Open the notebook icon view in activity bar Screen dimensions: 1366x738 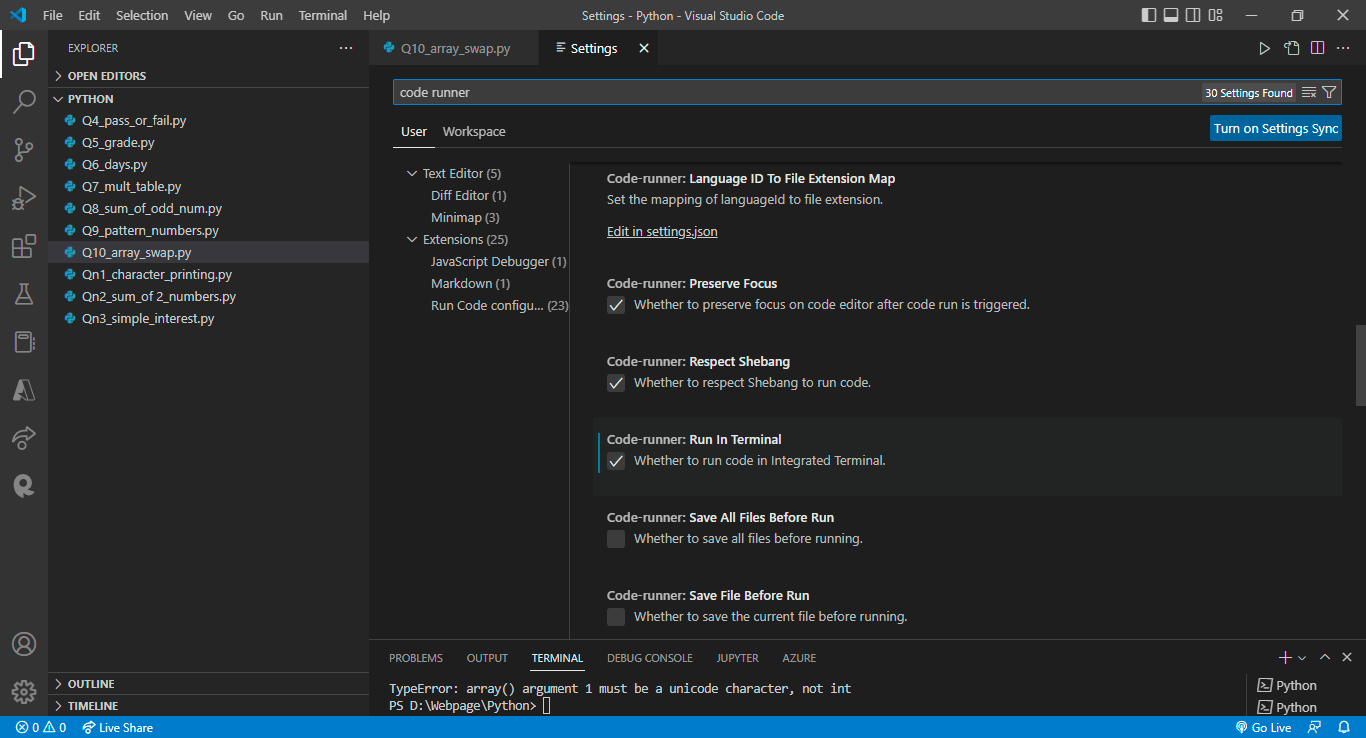coord(24,342)
